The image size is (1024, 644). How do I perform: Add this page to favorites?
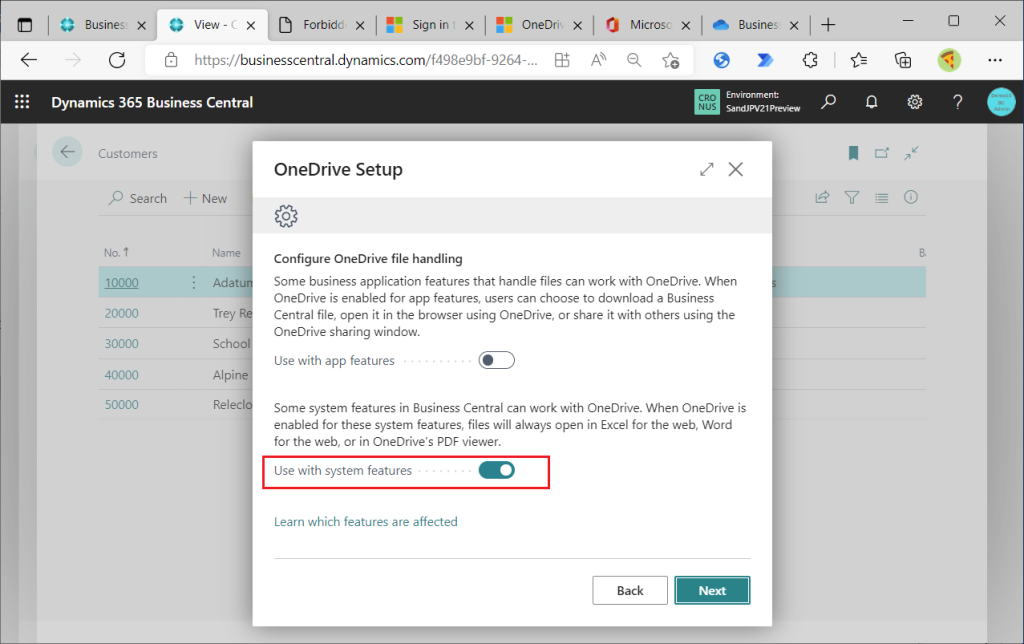671,60
